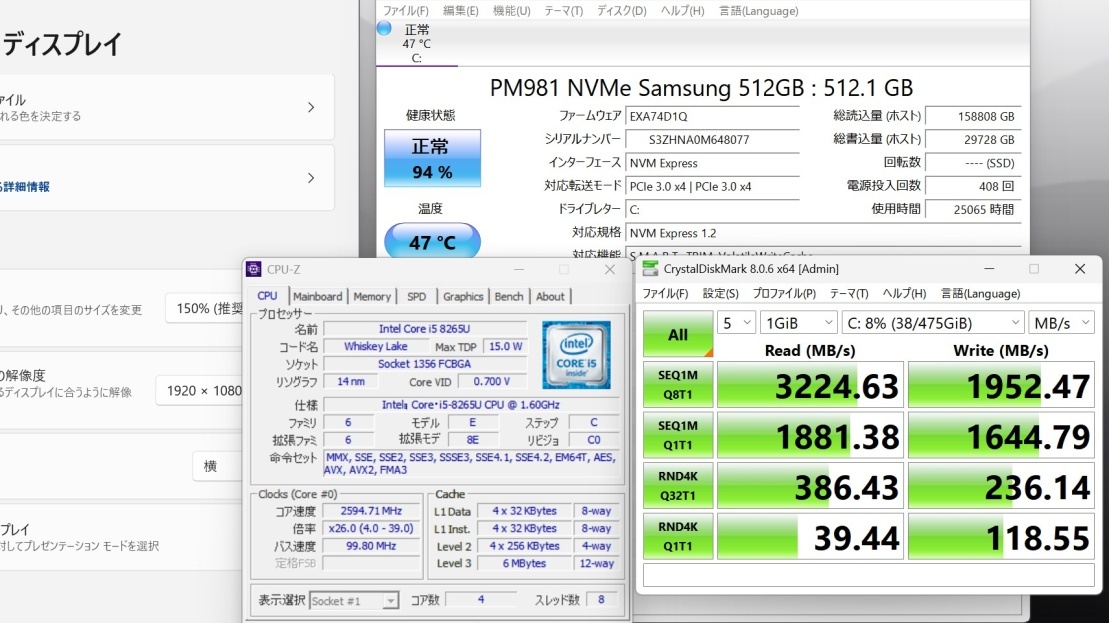Viewport: 1109px width, 623px height.
Task: Click the Intel Core i5 logo in CPU-Z
Action: (x=576, y=355)
